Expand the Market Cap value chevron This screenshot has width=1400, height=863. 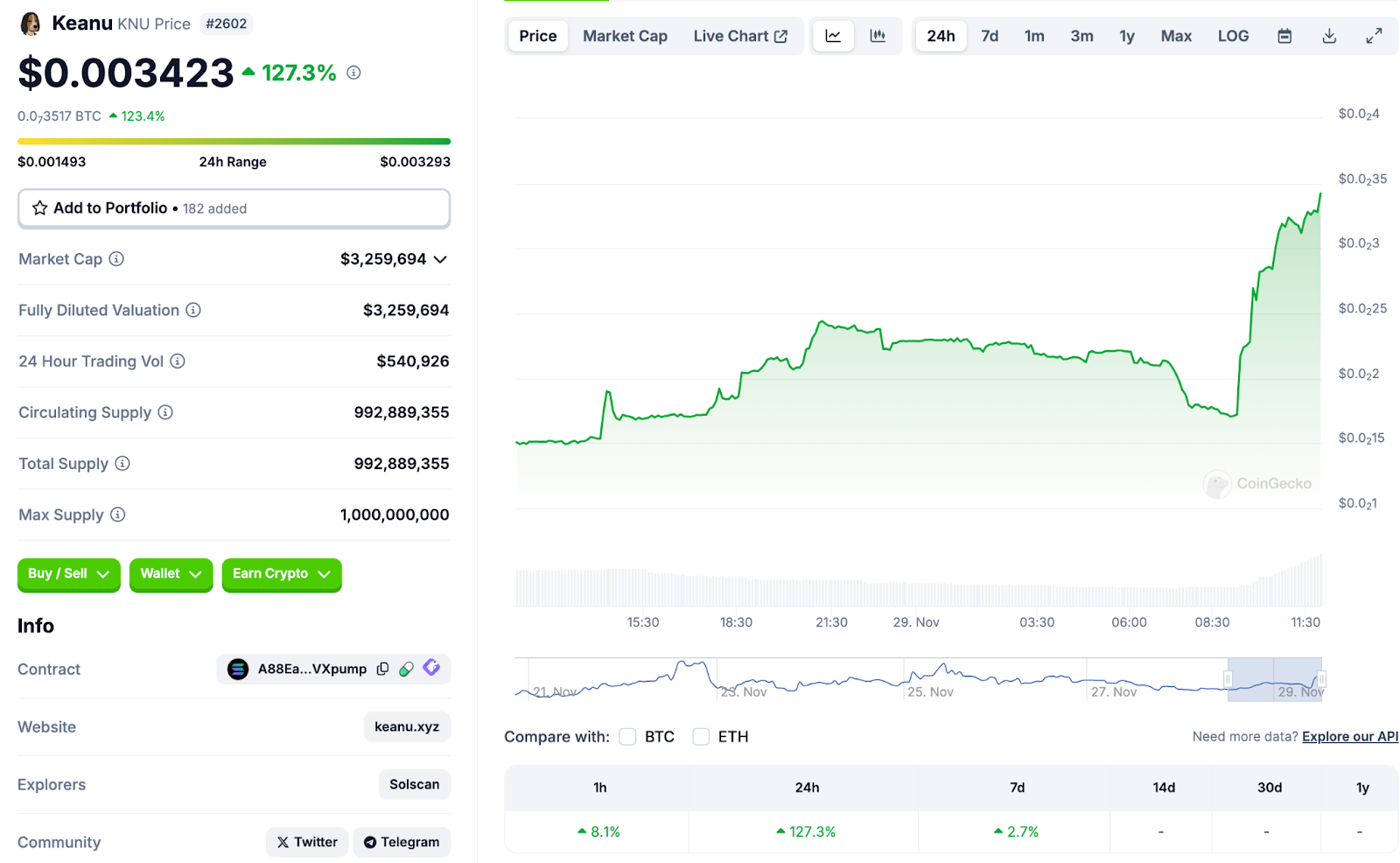pos(440,259)
